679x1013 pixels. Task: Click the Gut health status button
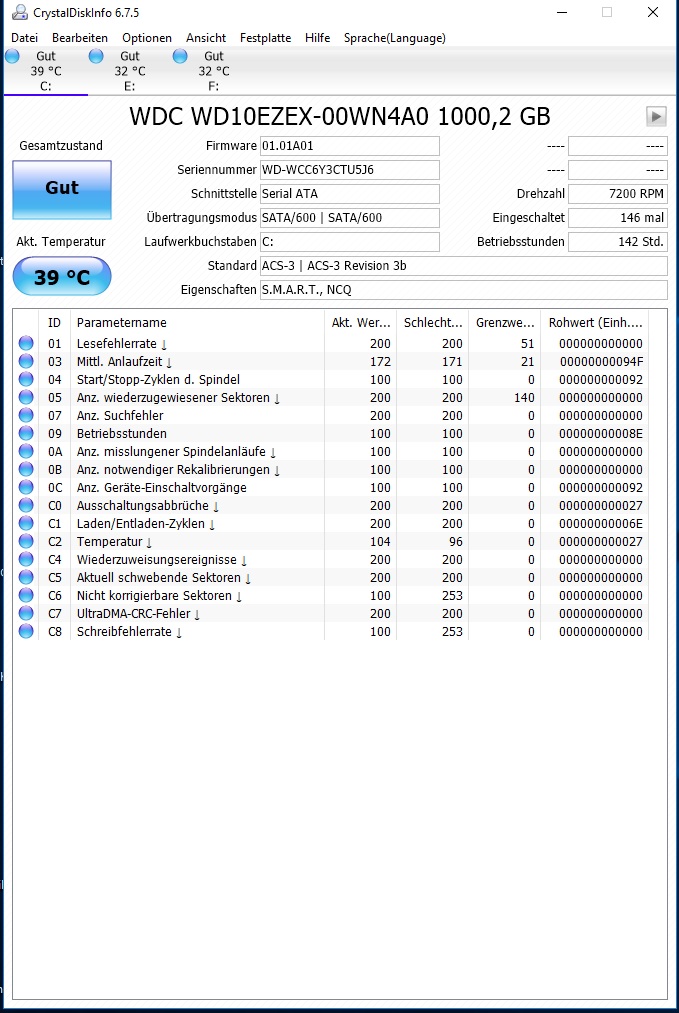62,190
